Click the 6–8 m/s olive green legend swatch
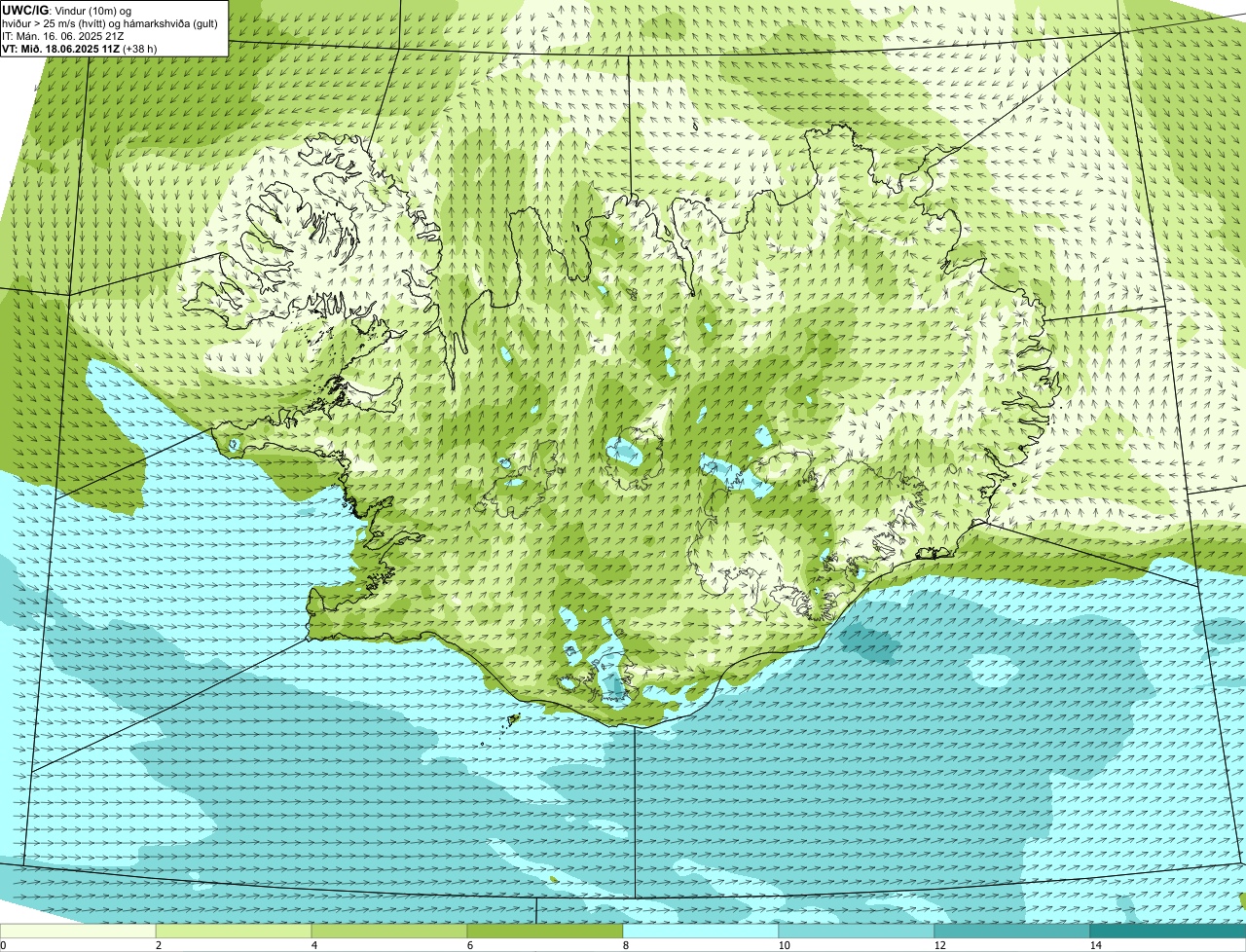The image size is (1246, 952). [545, 931]
